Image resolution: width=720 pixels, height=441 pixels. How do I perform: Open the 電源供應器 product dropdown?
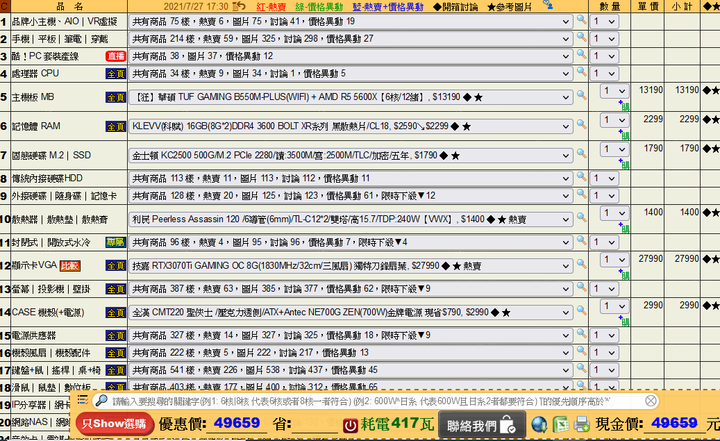point(351,335)
